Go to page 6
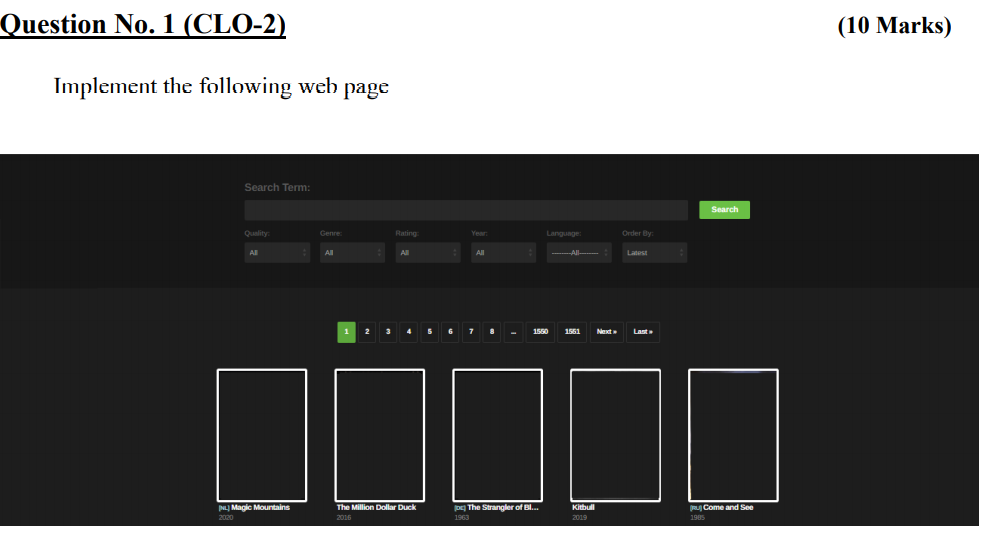Image resolution: width=992 pixels, height=533 pixels. (450, 332)
